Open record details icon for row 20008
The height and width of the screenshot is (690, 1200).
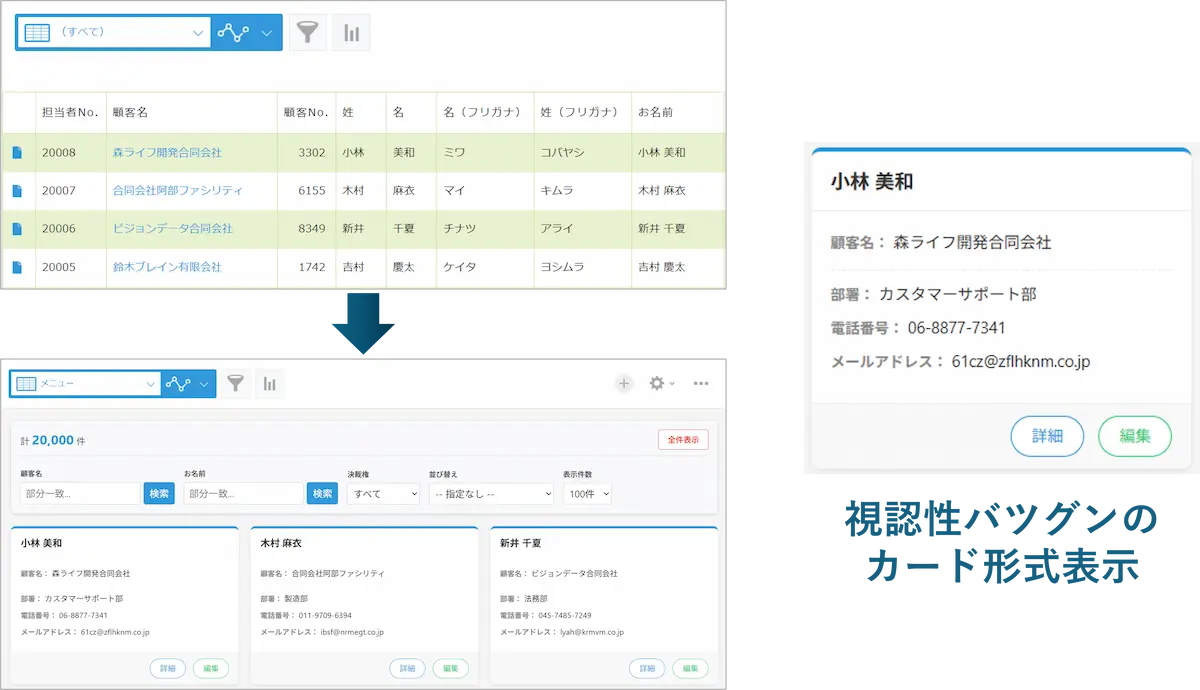pos(17,153)
